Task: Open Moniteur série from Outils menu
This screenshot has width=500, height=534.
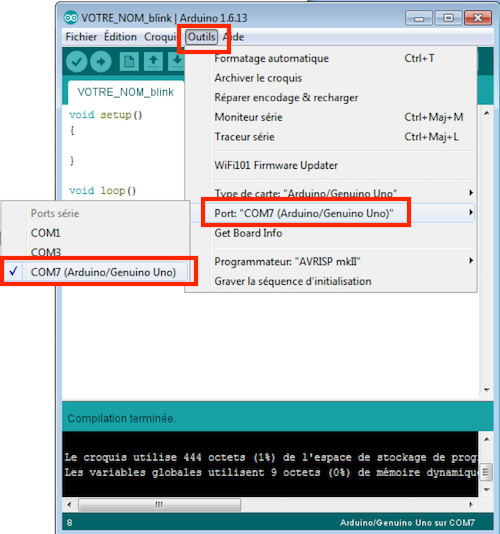Action: [331, 117]
